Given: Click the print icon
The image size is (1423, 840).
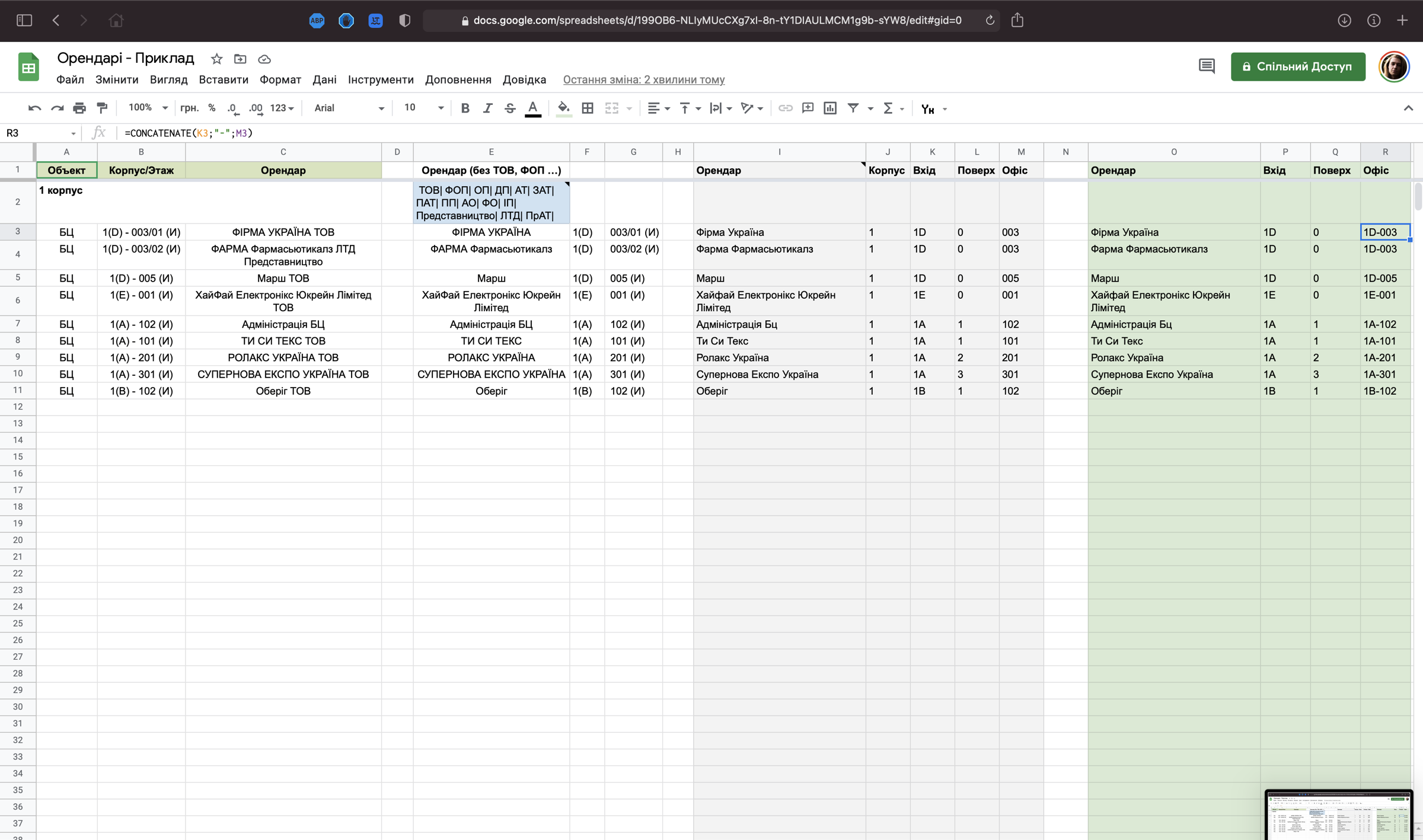Looking at the screenshot, I should click(x=79, y=108).
